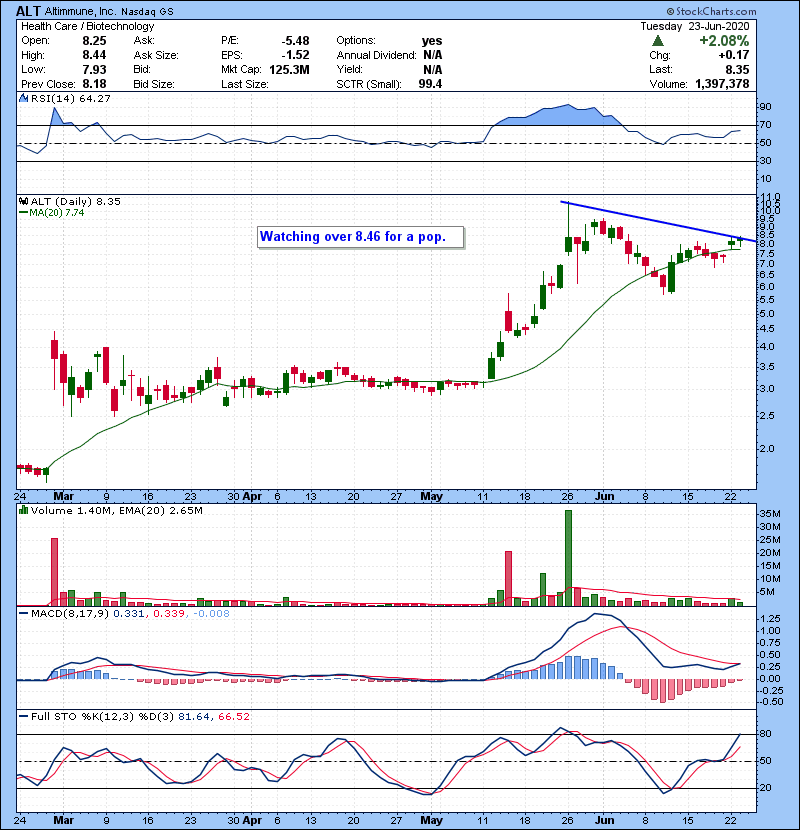
Task: Click the 90 label on the RSI axis
Action: [766, 107]
